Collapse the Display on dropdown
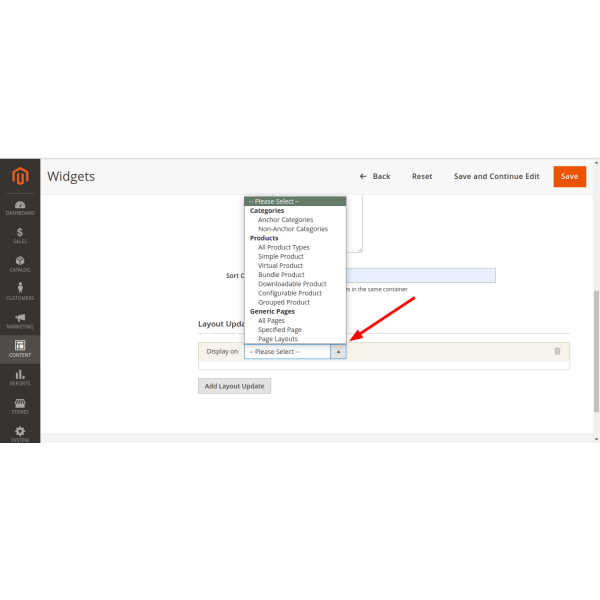This screenshot has width=600, height=600. point(338,352)
